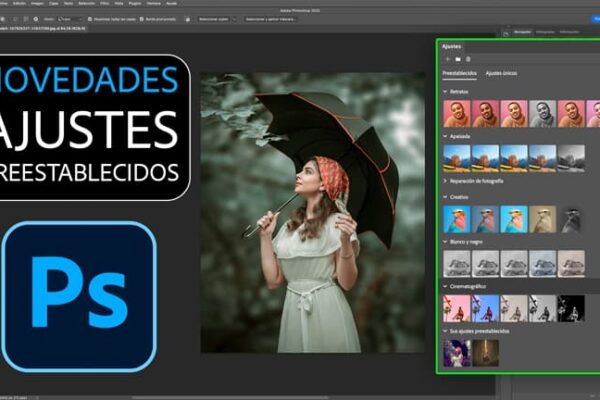Open arrow dropdown beside Seleccionar sujeto

tap(234, 19)
